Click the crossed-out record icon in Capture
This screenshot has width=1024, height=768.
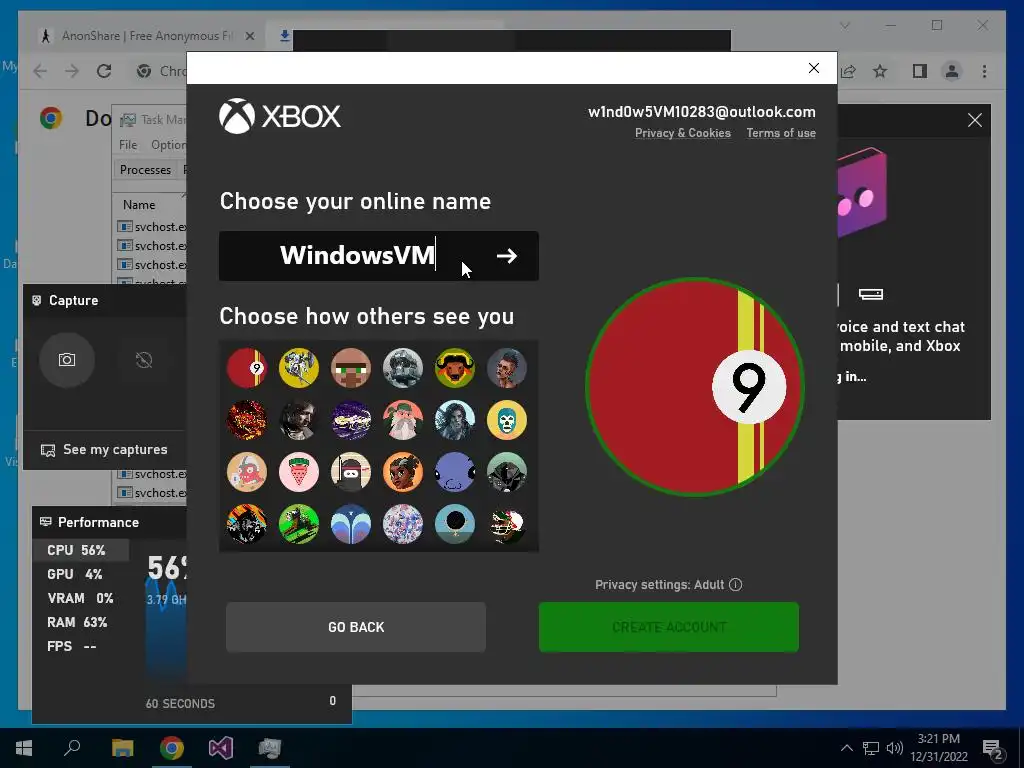[144, 360]
